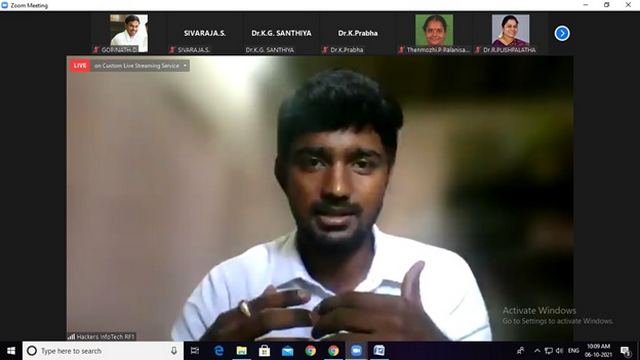640x360 pixels.
Task: Open the Windows Start menu
Action: click(x=11, y=351)
